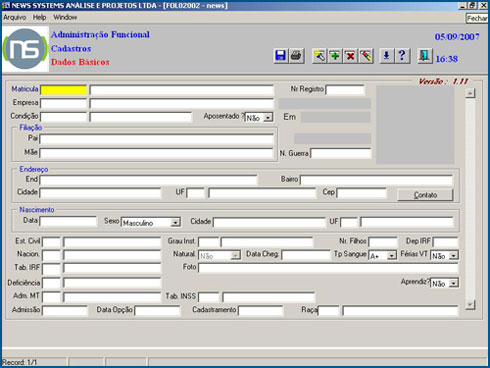
Task: Open the Natural dropdown
Action: 235,256
